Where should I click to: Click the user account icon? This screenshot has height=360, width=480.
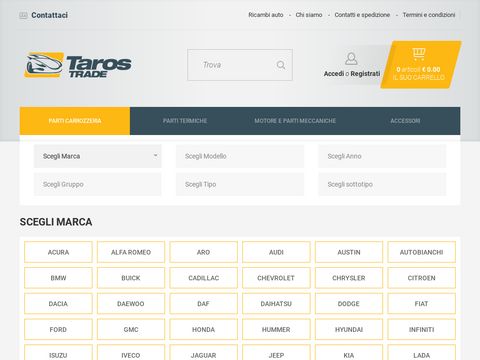(351, 59)
